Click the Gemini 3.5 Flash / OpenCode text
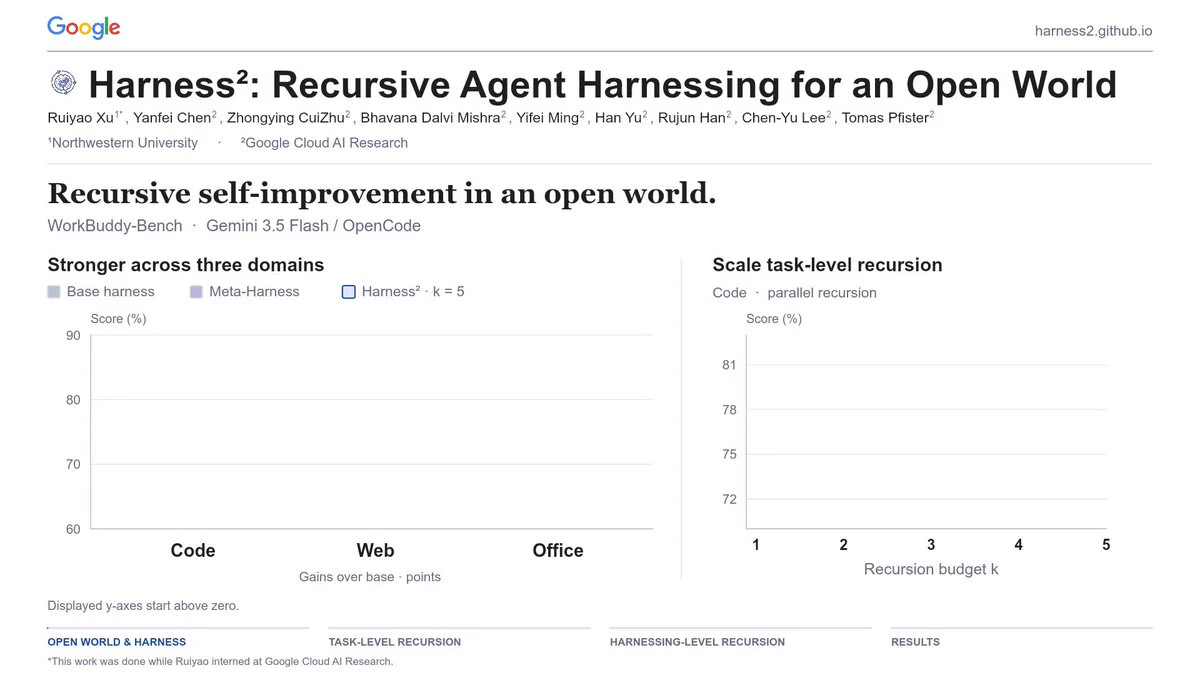Screen dimensions: 1200x675 (313, 225)
